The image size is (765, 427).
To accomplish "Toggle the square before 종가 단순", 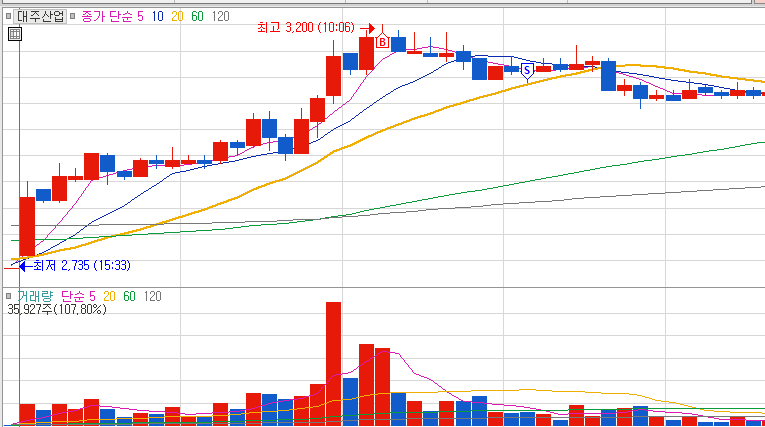I will tap(73, 16).
